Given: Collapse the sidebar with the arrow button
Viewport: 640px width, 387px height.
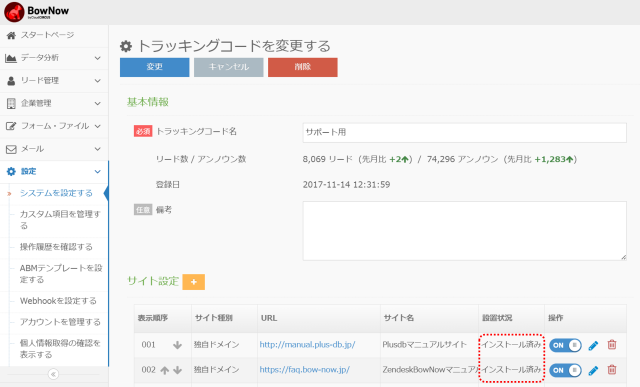Looking at the screenshot, I should 53,374.
